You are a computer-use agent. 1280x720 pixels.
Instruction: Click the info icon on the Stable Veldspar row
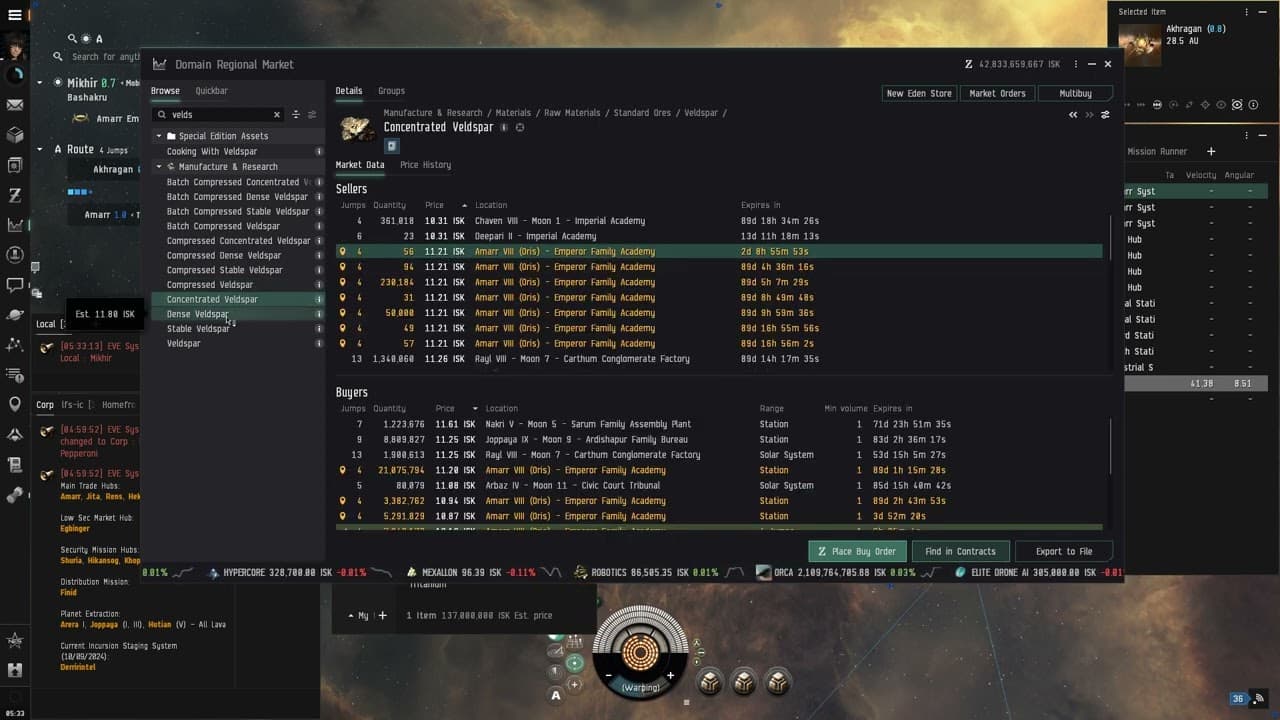pos(319,329)
